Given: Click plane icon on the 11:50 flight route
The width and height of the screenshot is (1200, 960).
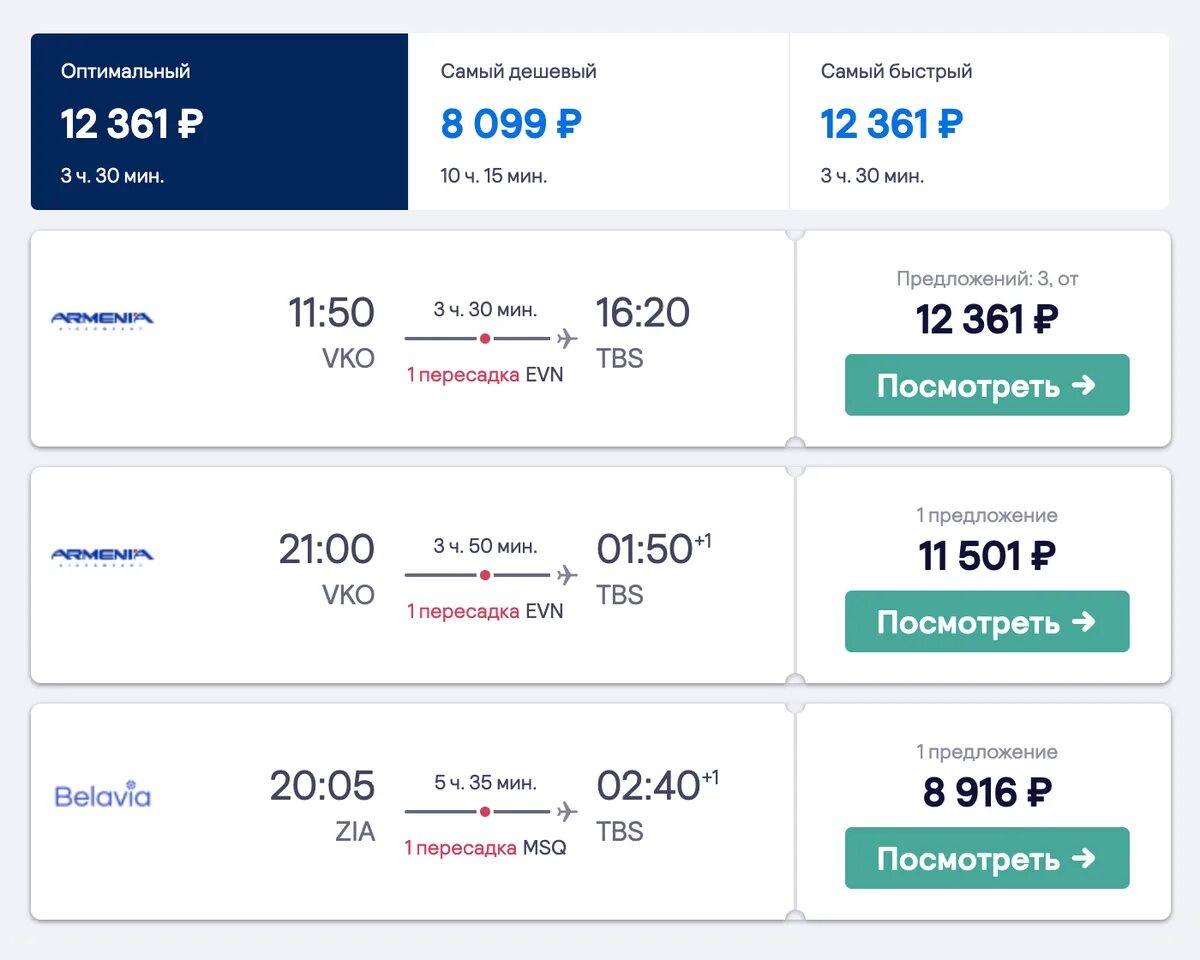Looking at the screenshot, I should pos(567,339).
